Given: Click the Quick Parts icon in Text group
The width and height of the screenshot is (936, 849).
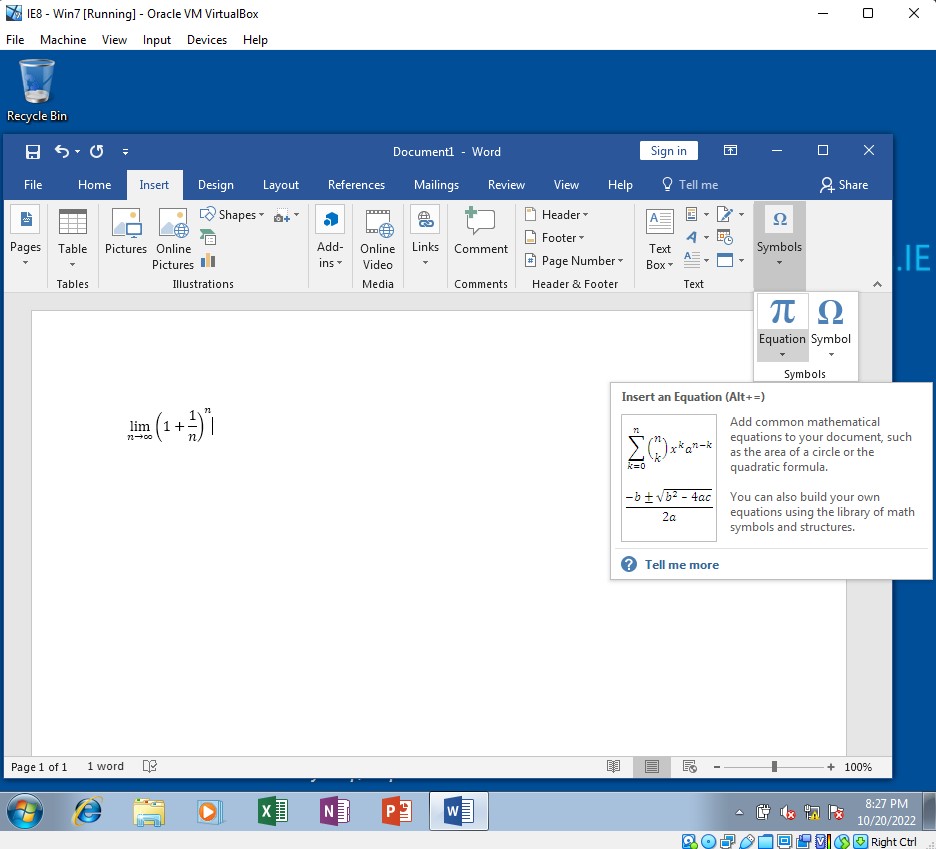Looking at the screenshot, I should tap(697, 214).
